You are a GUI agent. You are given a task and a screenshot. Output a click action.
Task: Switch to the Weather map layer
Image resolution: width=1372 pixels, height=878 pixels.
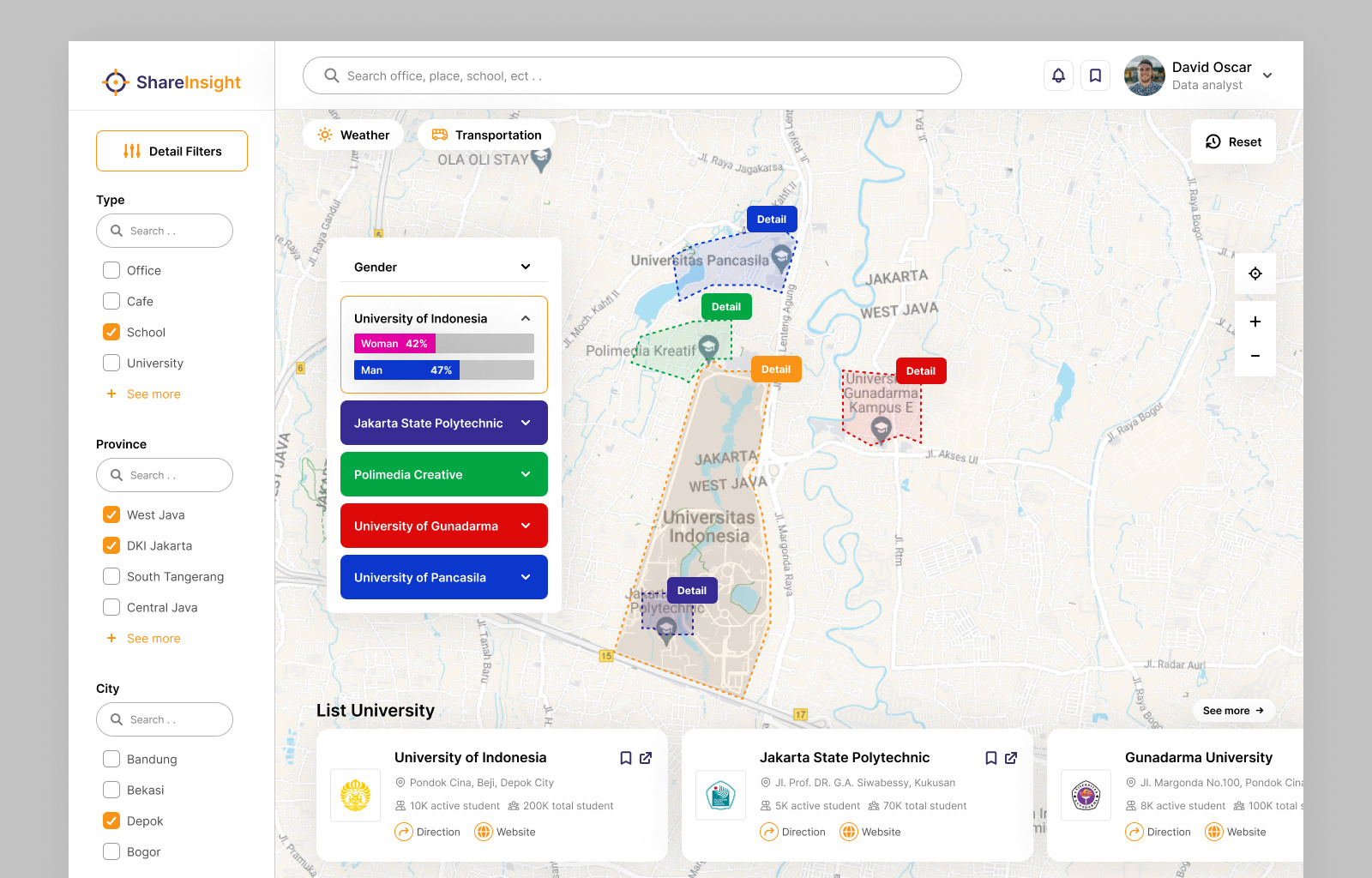[352, 135]
